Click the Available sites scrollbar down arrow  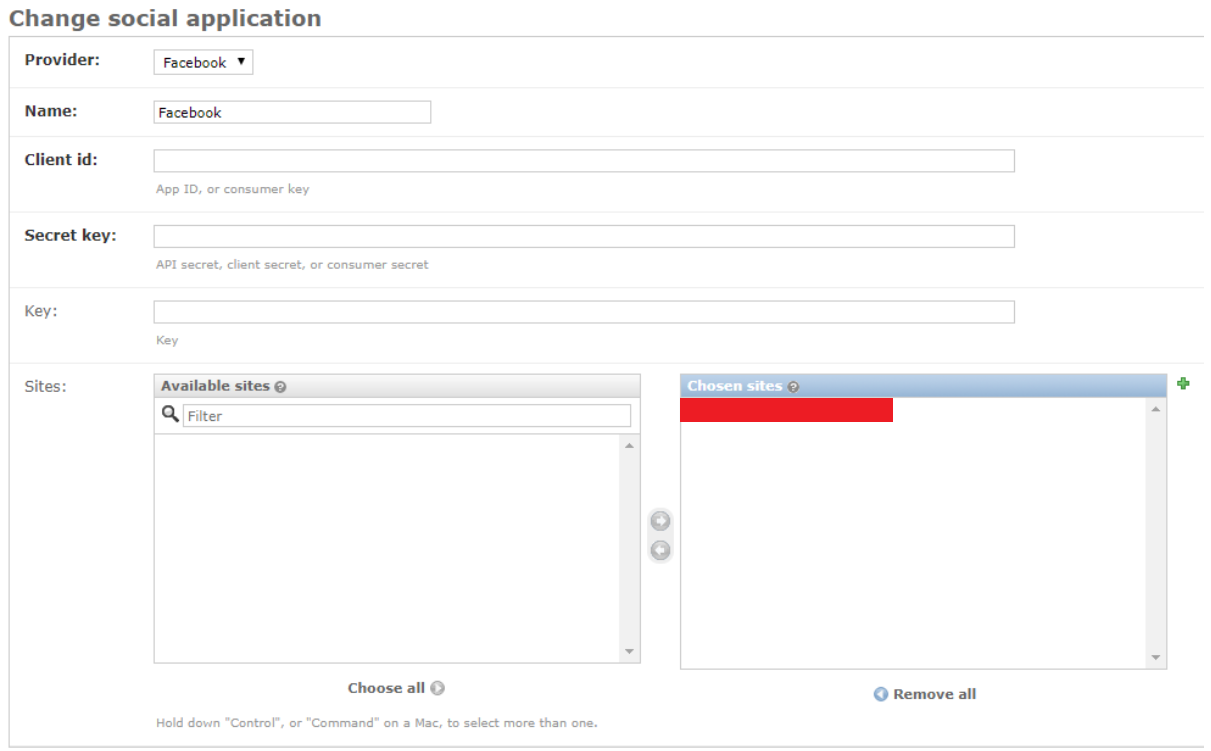tap(630, 652)
